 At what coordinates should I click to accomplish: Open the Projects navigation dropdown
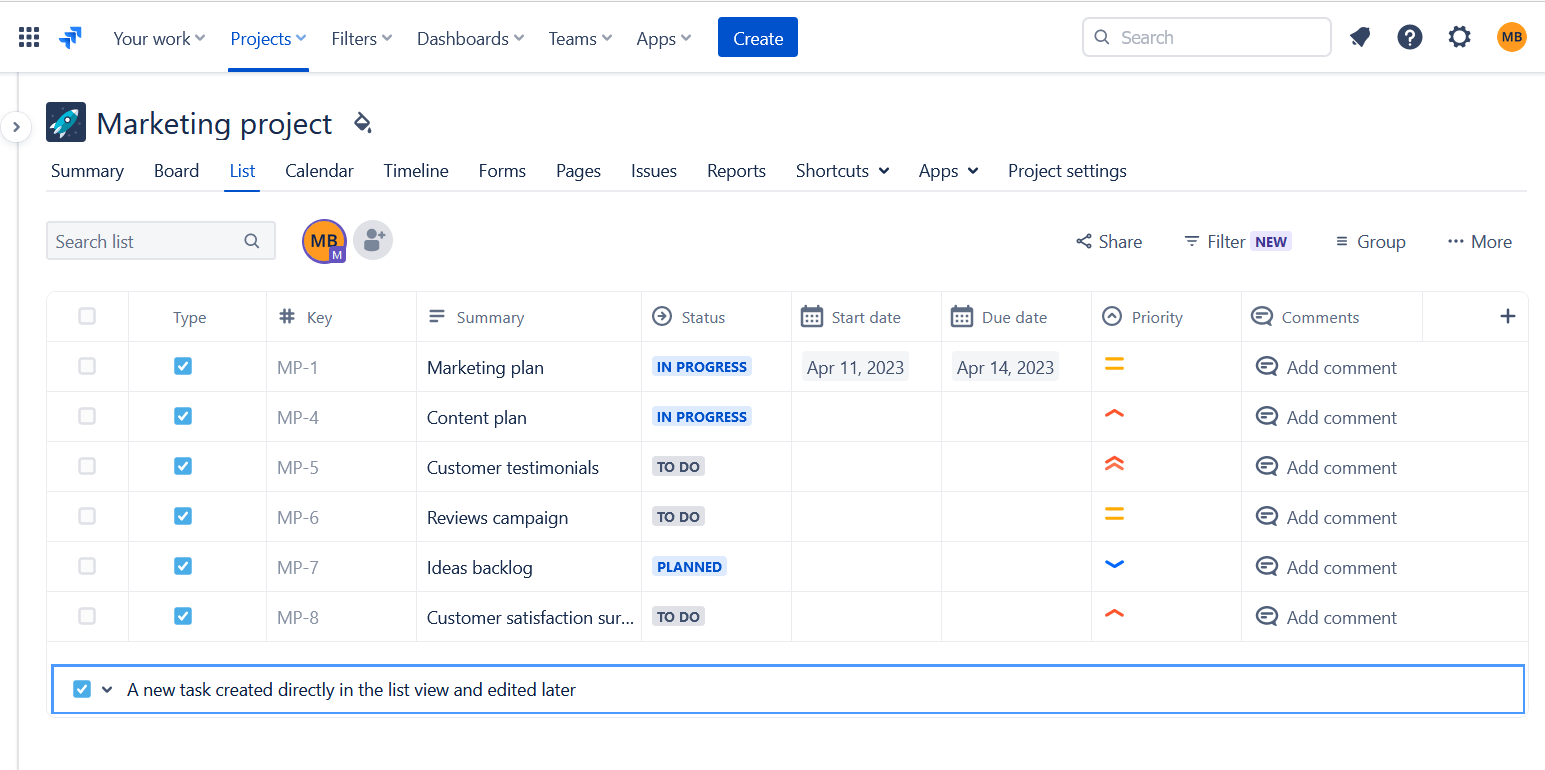(x=267, y=38)
